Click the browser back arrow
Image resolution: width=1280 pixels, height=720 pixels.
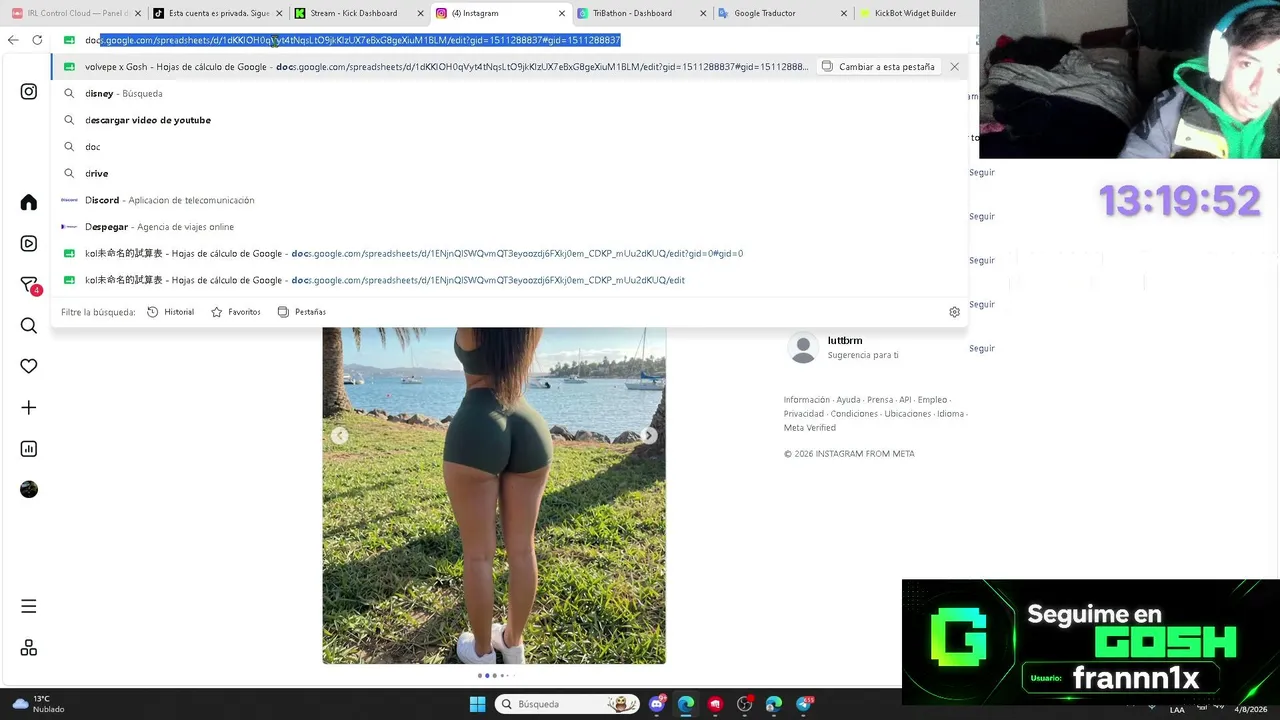click(x=13, y=40)
